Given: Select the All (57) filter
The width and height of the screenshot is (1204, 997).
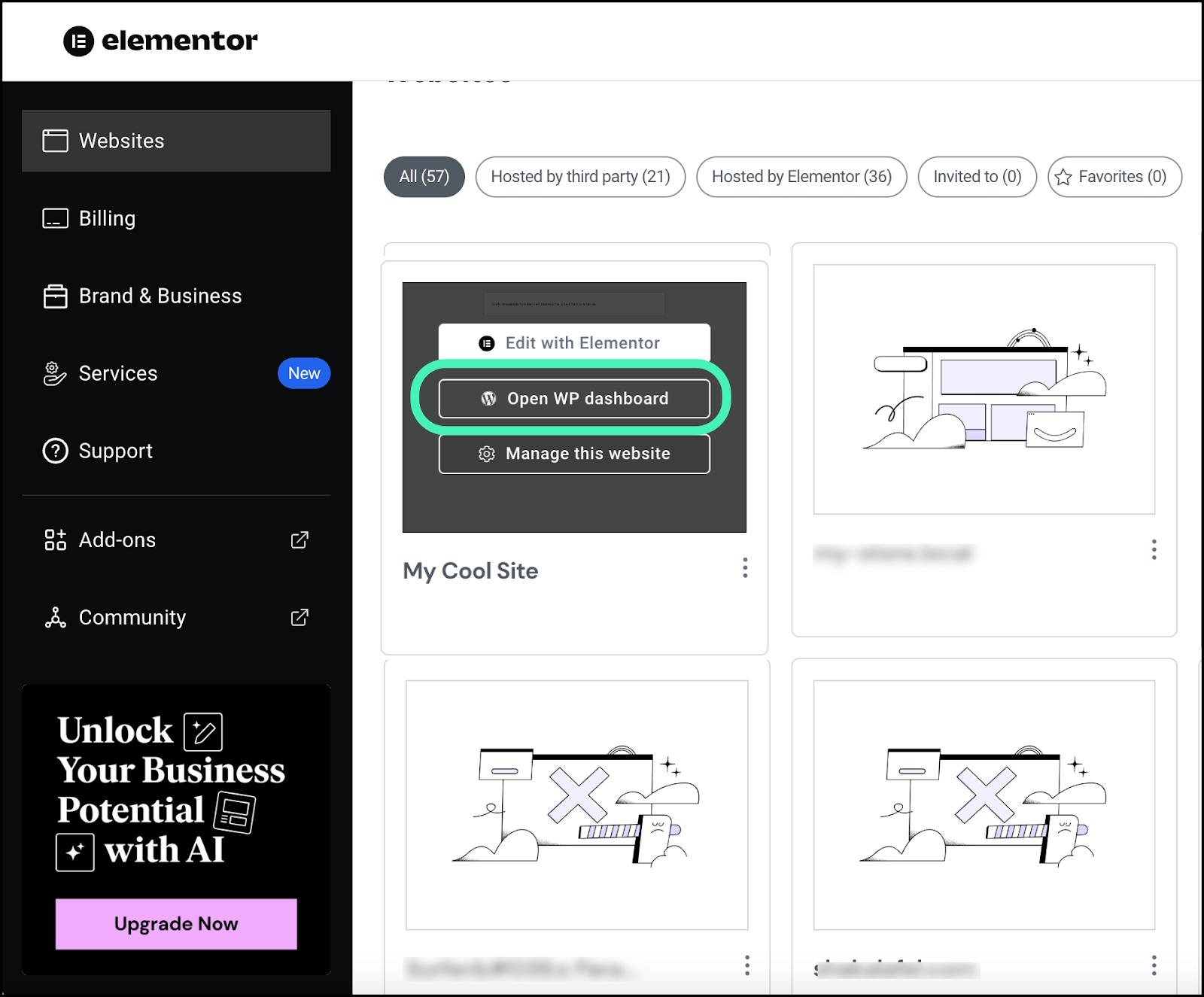Looking at the screenshot, I should (424, 177).
